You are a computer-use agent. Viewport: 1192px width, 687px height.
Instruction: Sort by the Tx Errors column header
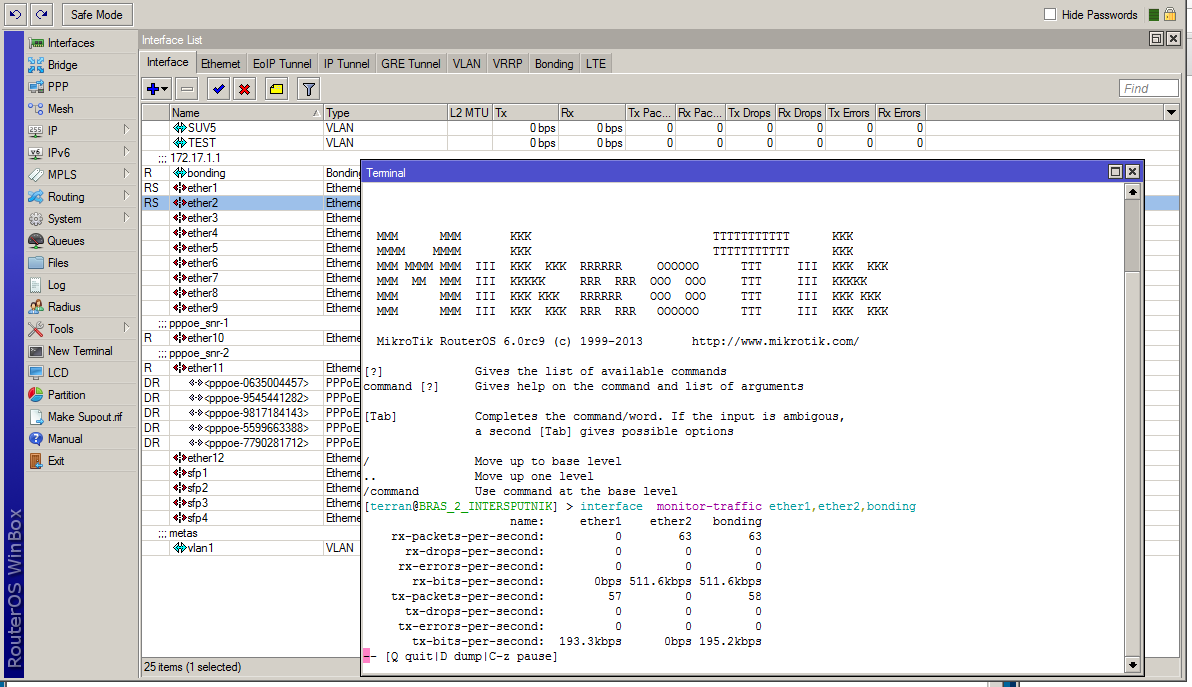click(x=850, y=112)
